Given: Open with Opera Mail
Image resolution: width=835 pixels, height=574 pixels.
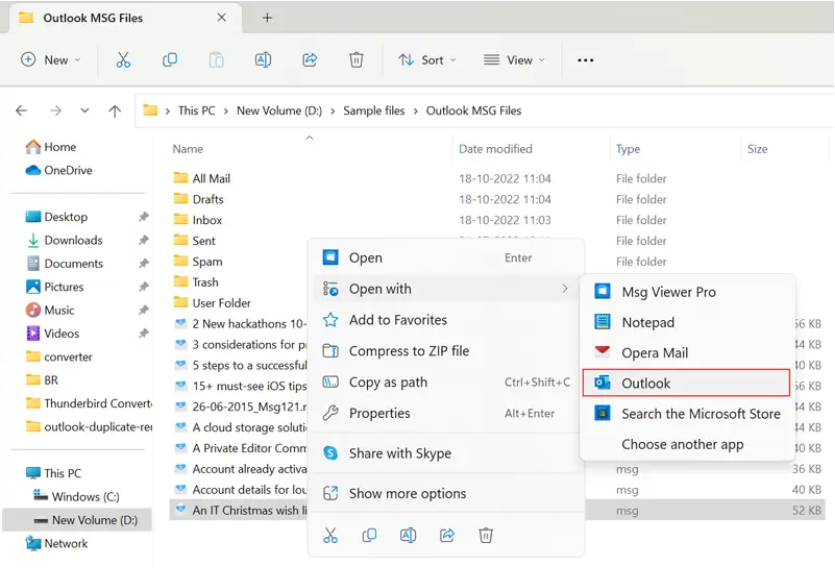Looking at the screenshot, I should pos(686,352).
